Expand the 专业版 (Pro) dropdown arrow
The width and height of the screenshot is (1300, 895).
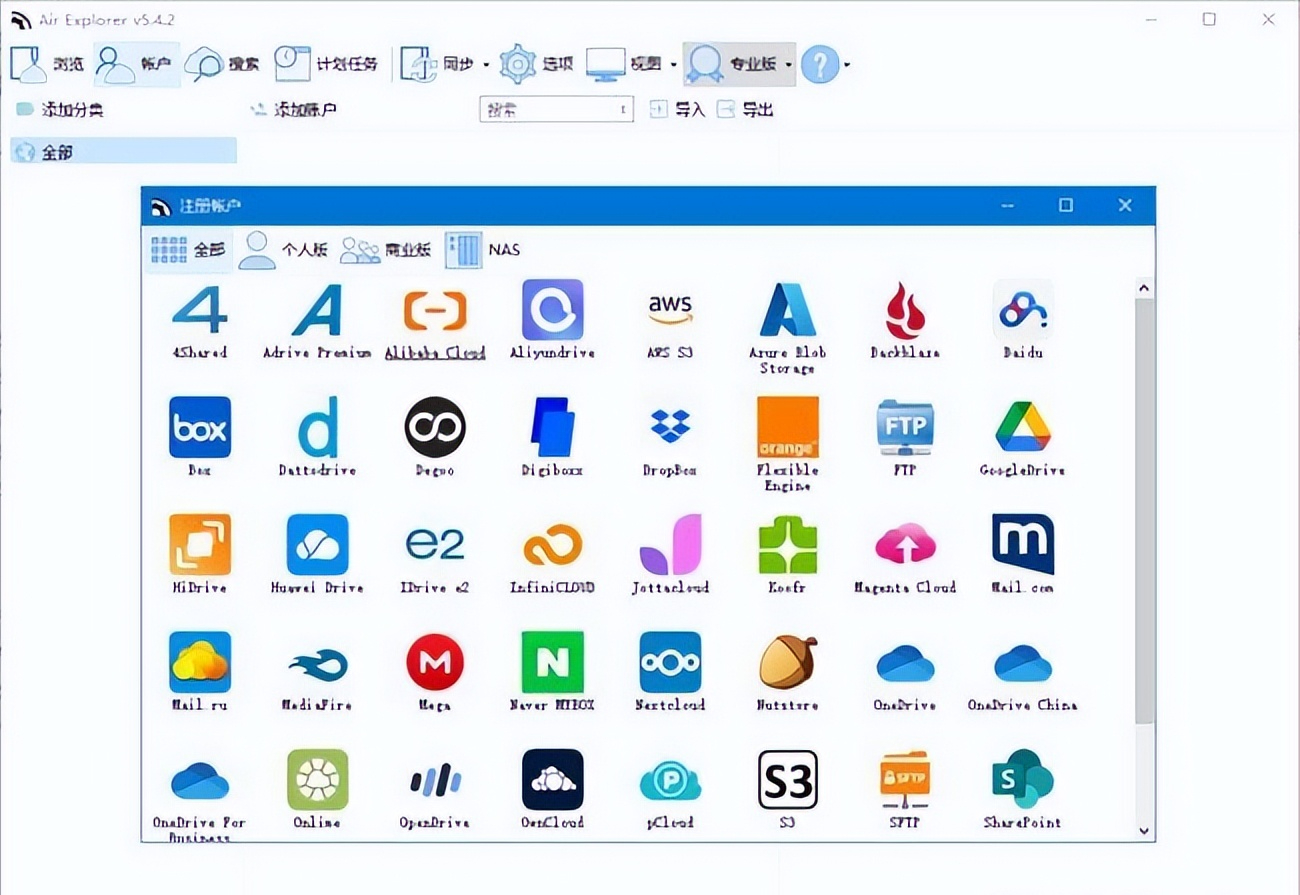pyautogui.click(x=789, y=65)
